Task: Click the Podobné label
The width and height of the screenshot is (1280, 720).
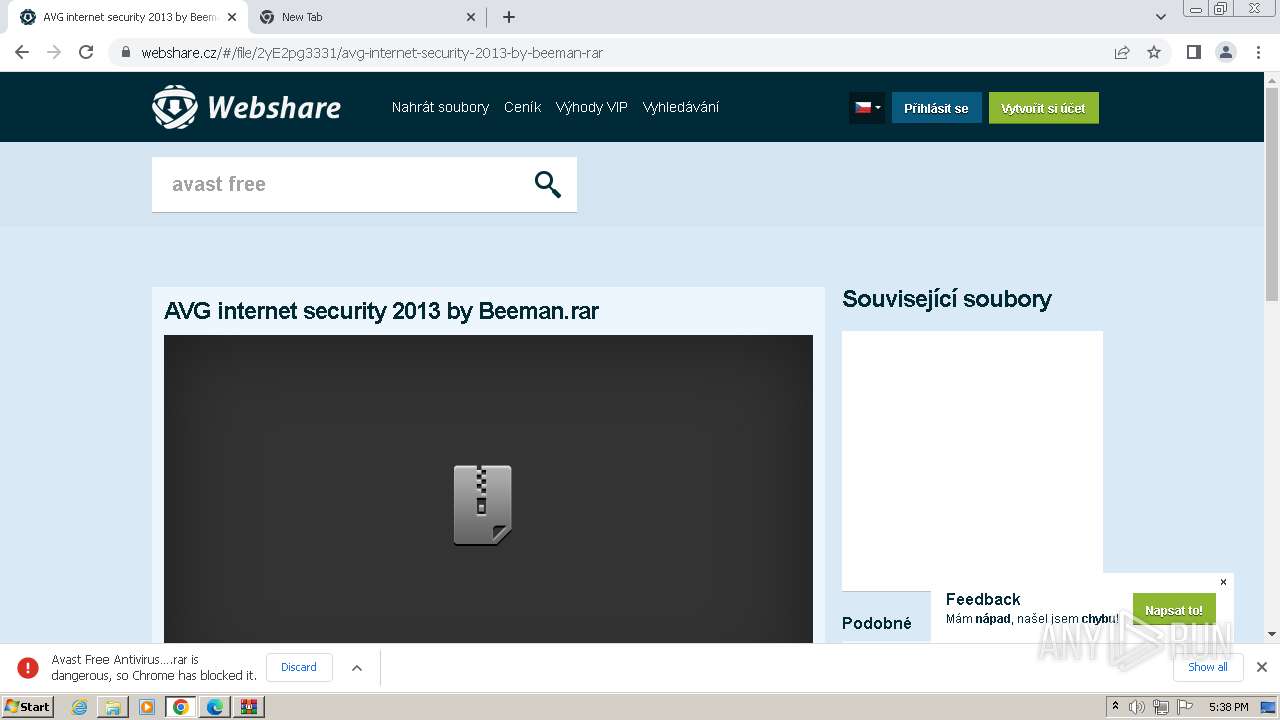Action: (877, 623)
